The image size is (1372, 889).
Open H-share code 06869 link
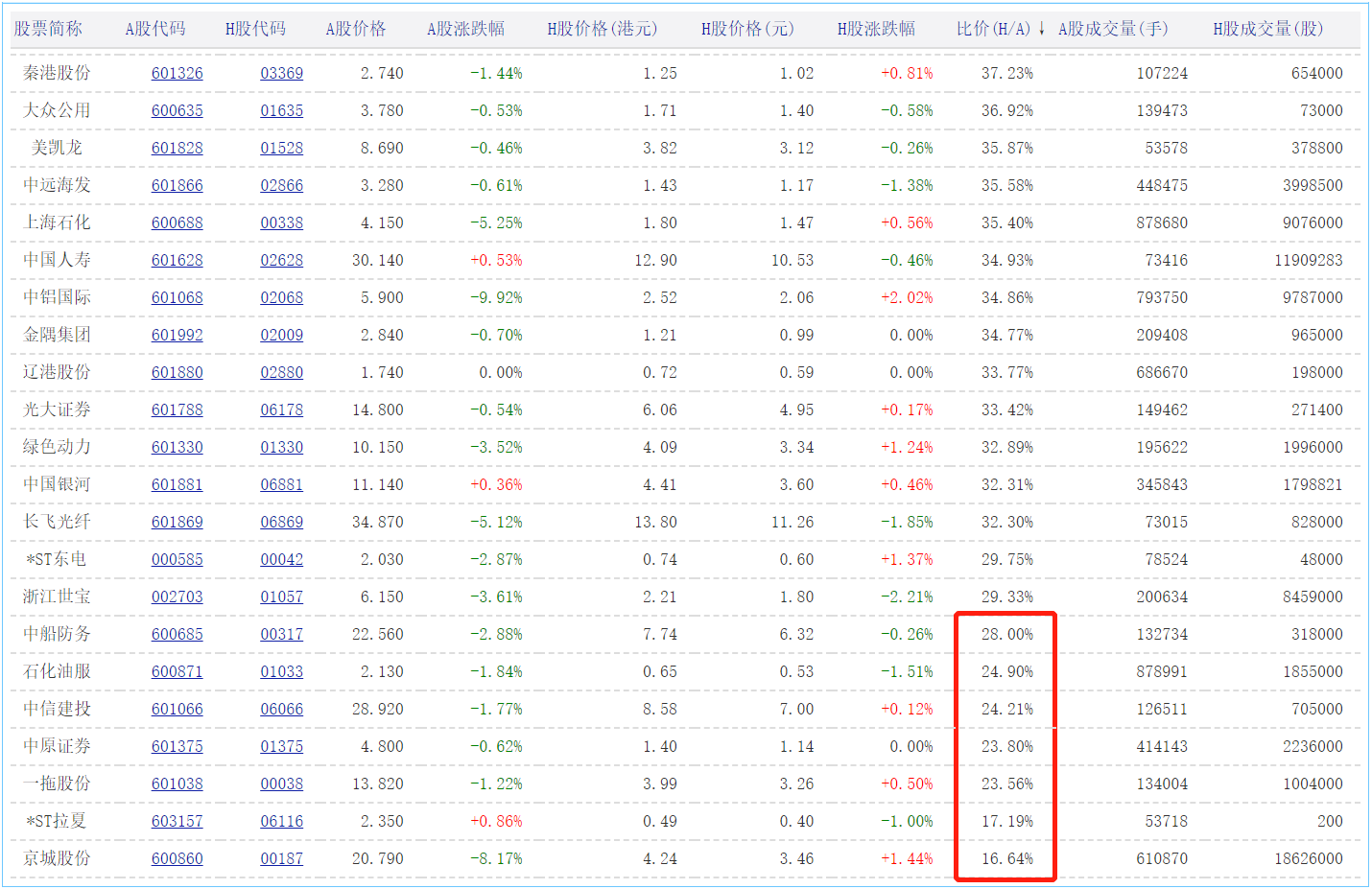282,522
